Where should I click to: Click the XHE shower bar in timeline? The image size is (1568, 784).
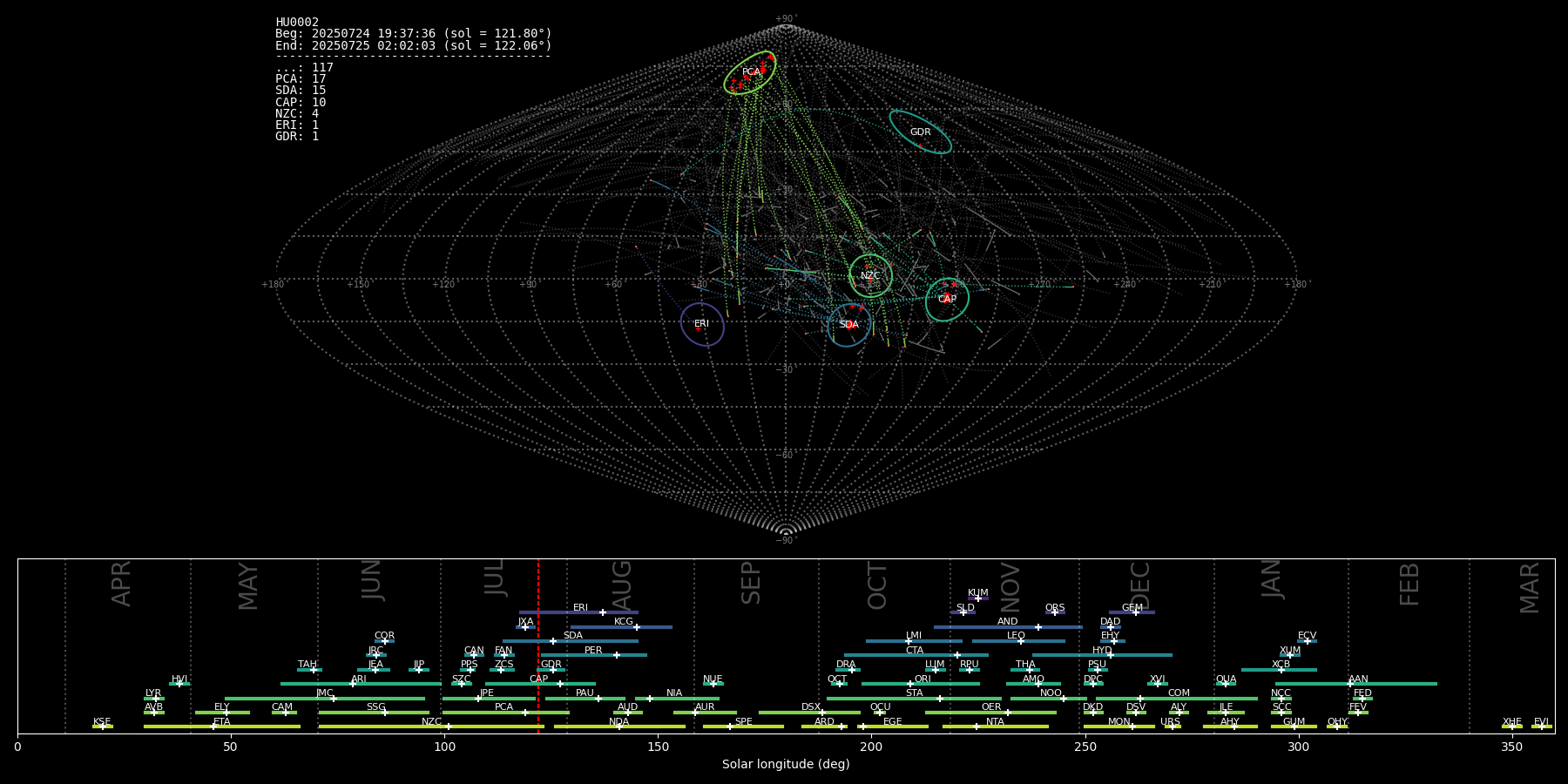pyautogui.click(x=1512, y=727)
